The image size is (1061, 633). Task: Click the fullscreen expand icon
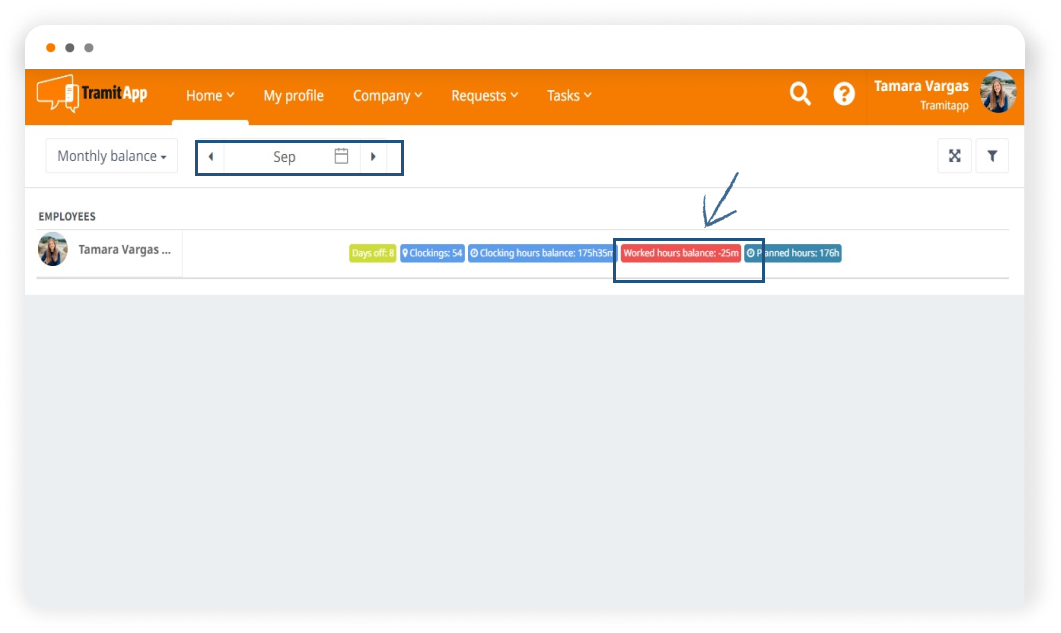954,156
